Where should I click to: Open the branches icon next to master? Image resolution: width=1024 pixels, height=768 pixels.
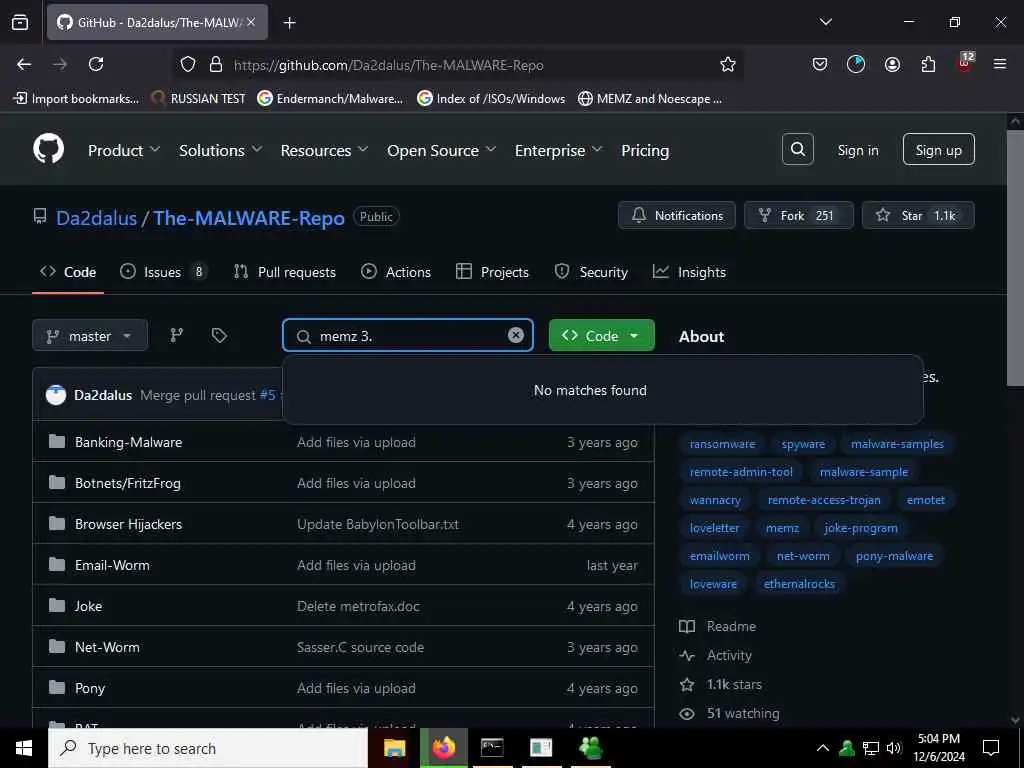[176, 336]
